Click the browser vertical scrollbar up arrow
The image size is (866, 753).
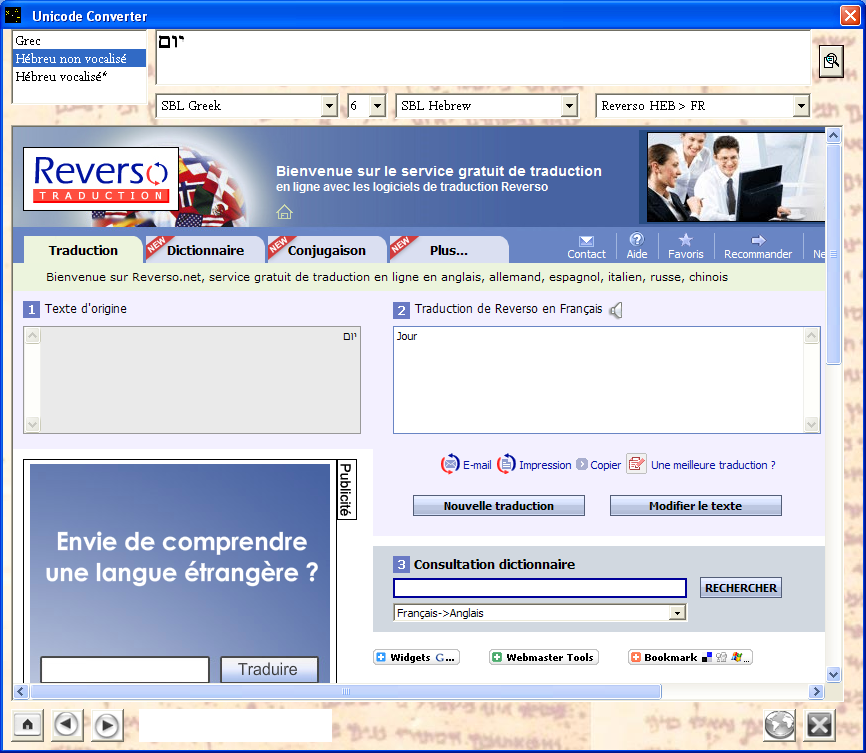click(833, 135)
